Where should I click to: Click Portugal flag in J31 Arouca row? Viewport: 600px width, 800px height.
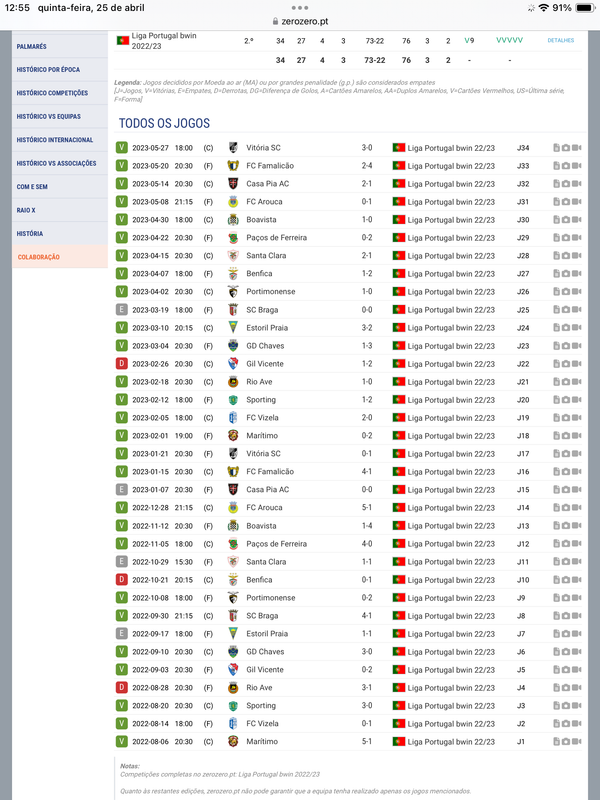click(x=398, y=202)
